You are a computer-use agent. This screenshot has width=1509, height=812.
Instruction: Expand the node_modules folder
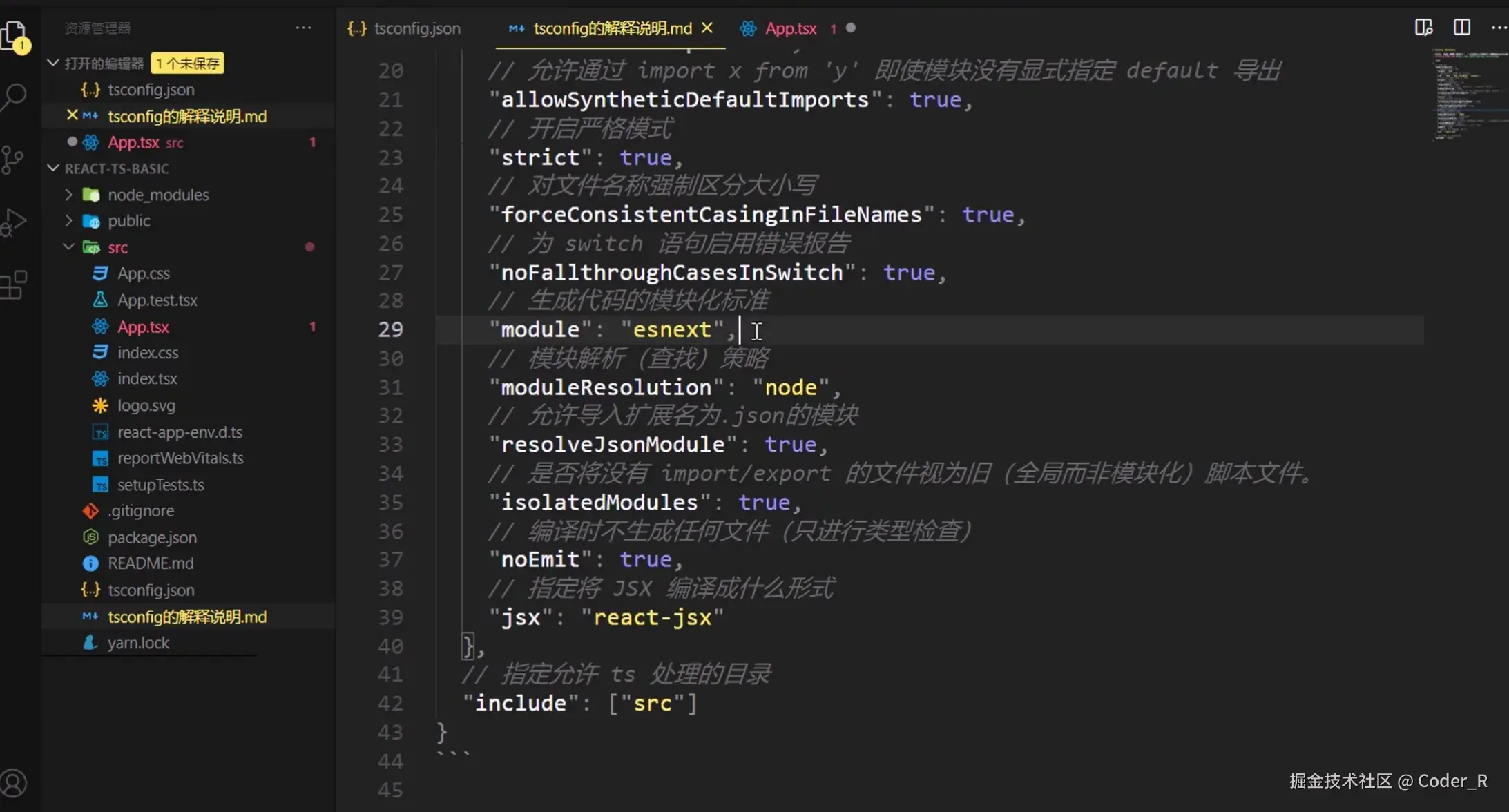click(68, 195)
